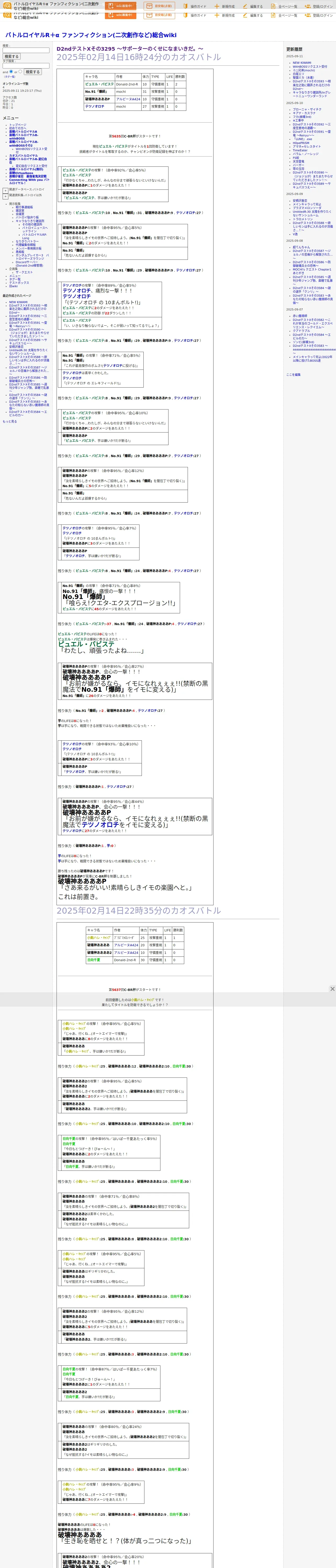
Task: Focus the タグ検索 input field
Action: point(26,66)
